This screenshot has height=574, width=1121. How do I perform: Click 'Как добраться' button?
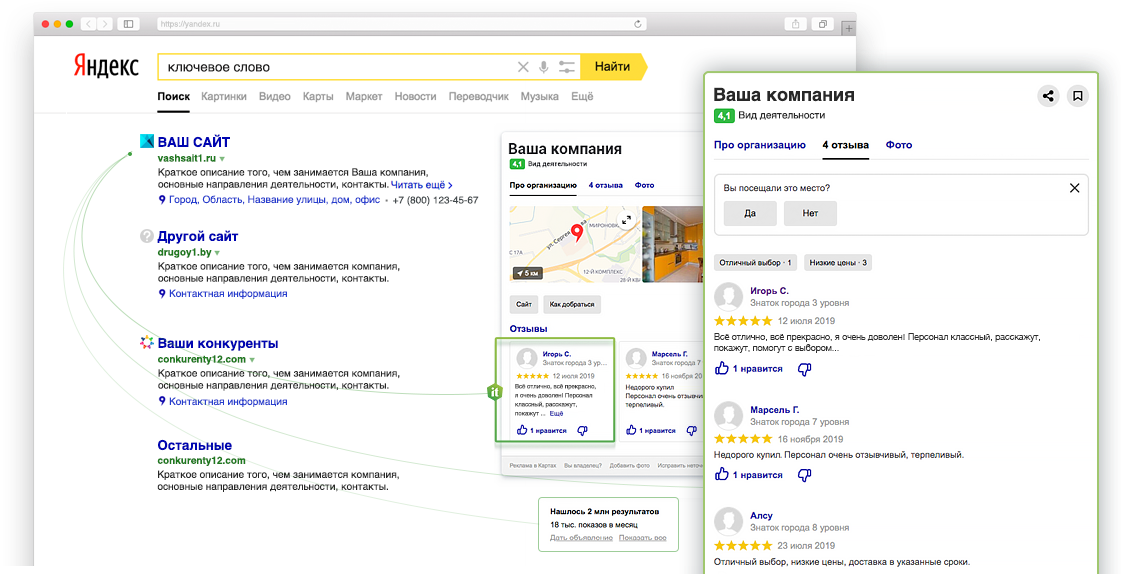coord(571,305)
